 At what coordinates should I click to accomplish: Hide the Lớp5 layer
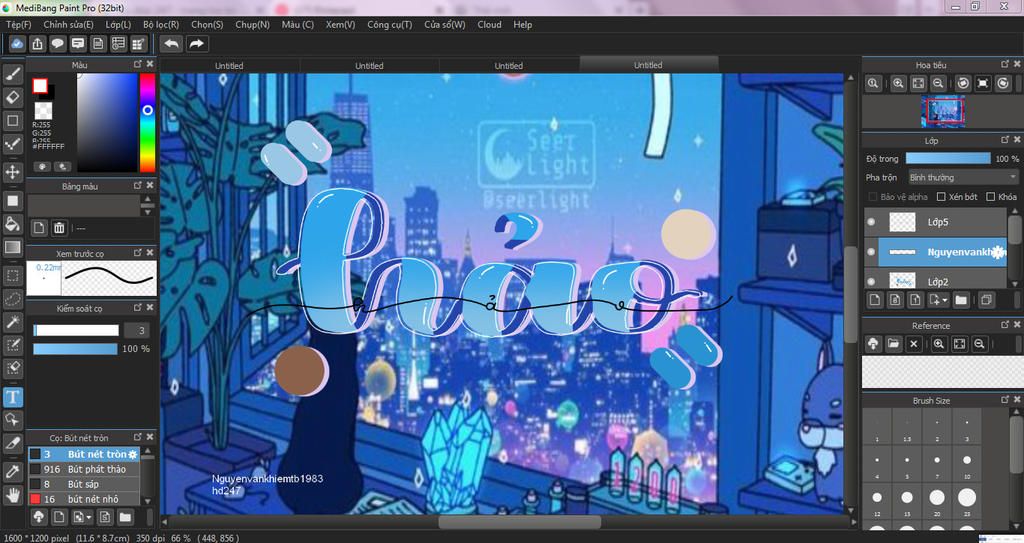(871, 222)
